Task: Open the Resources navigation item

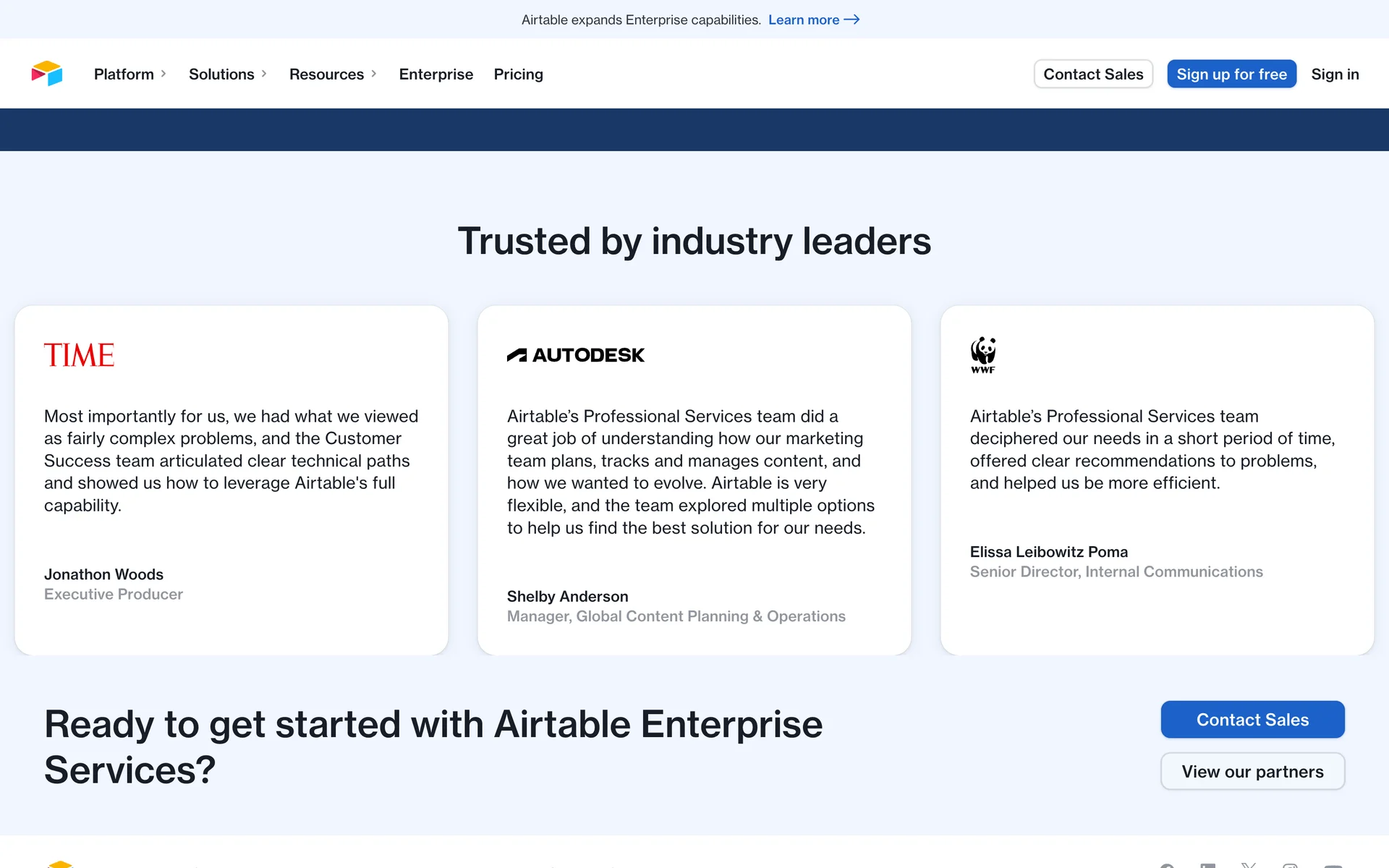Action: (x=326, y=74)
